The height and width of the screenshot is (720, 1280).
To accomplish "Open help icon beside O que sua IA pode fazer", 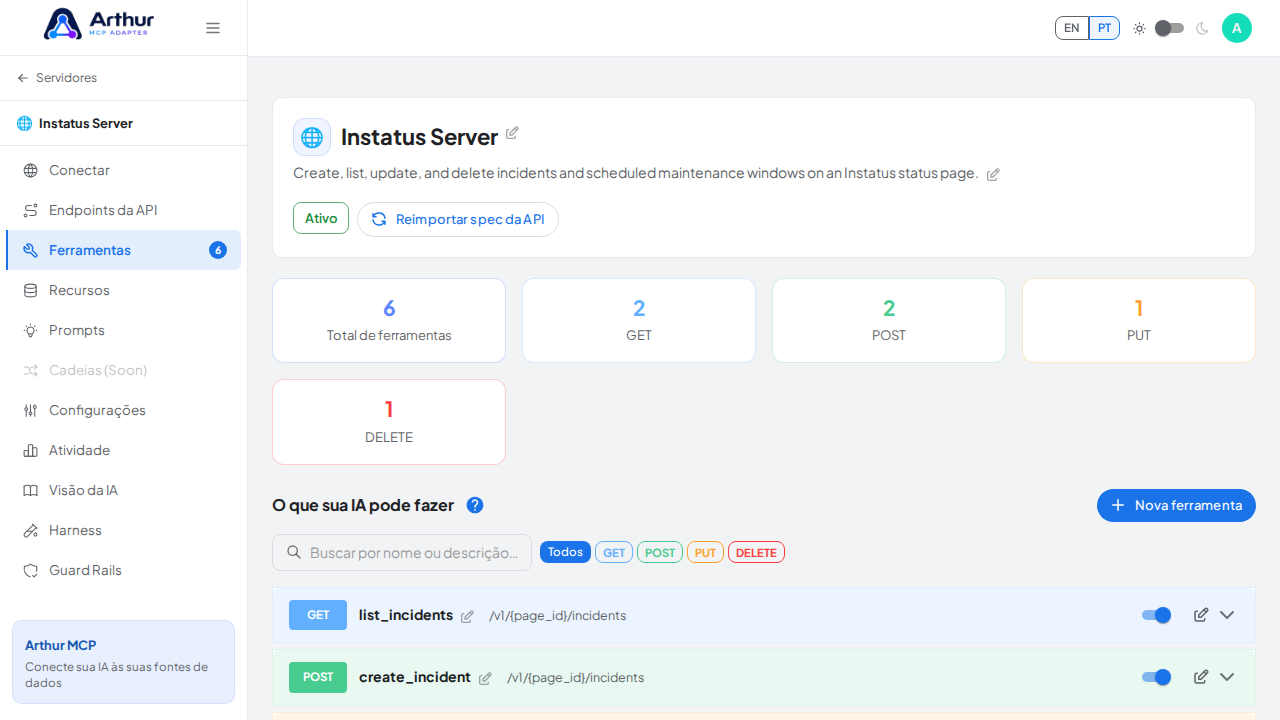I will (475, 505).
